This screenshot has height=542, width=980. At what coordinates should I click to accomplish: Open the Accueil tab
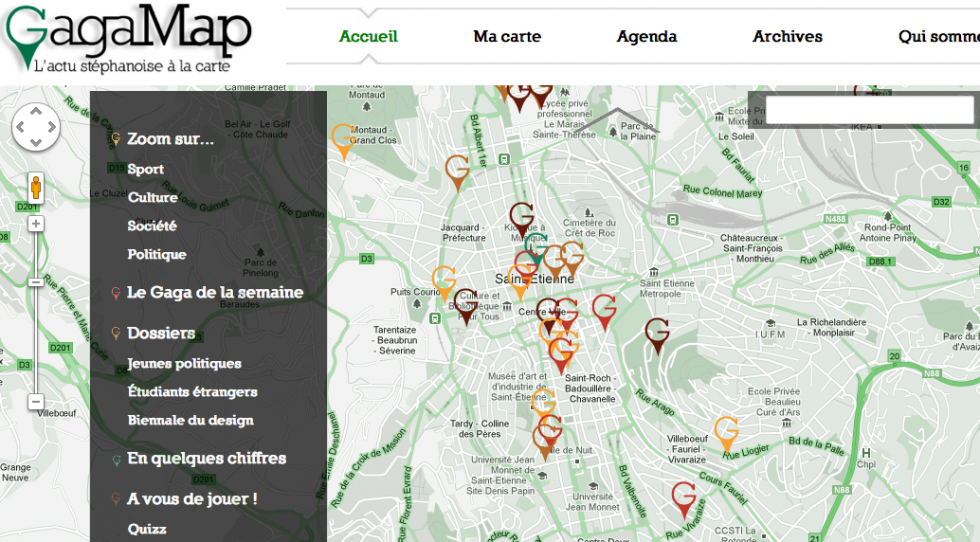click(368, 36)
